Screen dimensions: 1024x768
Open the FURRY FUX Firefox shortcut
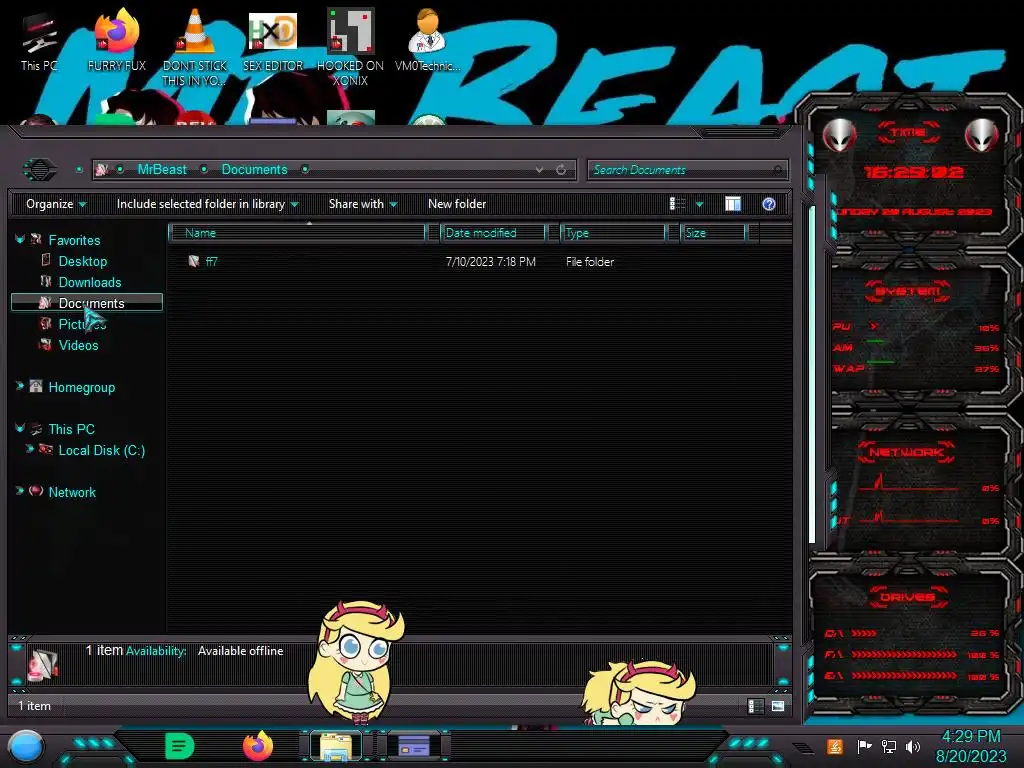[116, 42]
